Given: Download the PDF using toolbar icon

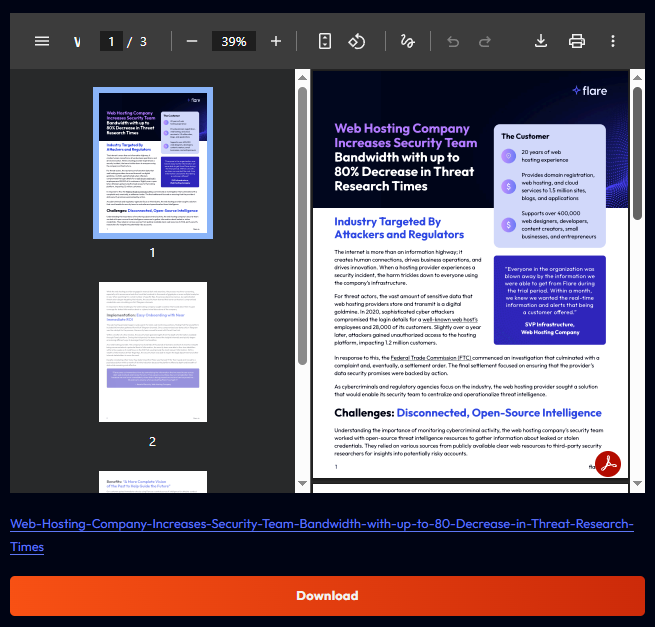Looking at the screenshot, I should point(541,41).
